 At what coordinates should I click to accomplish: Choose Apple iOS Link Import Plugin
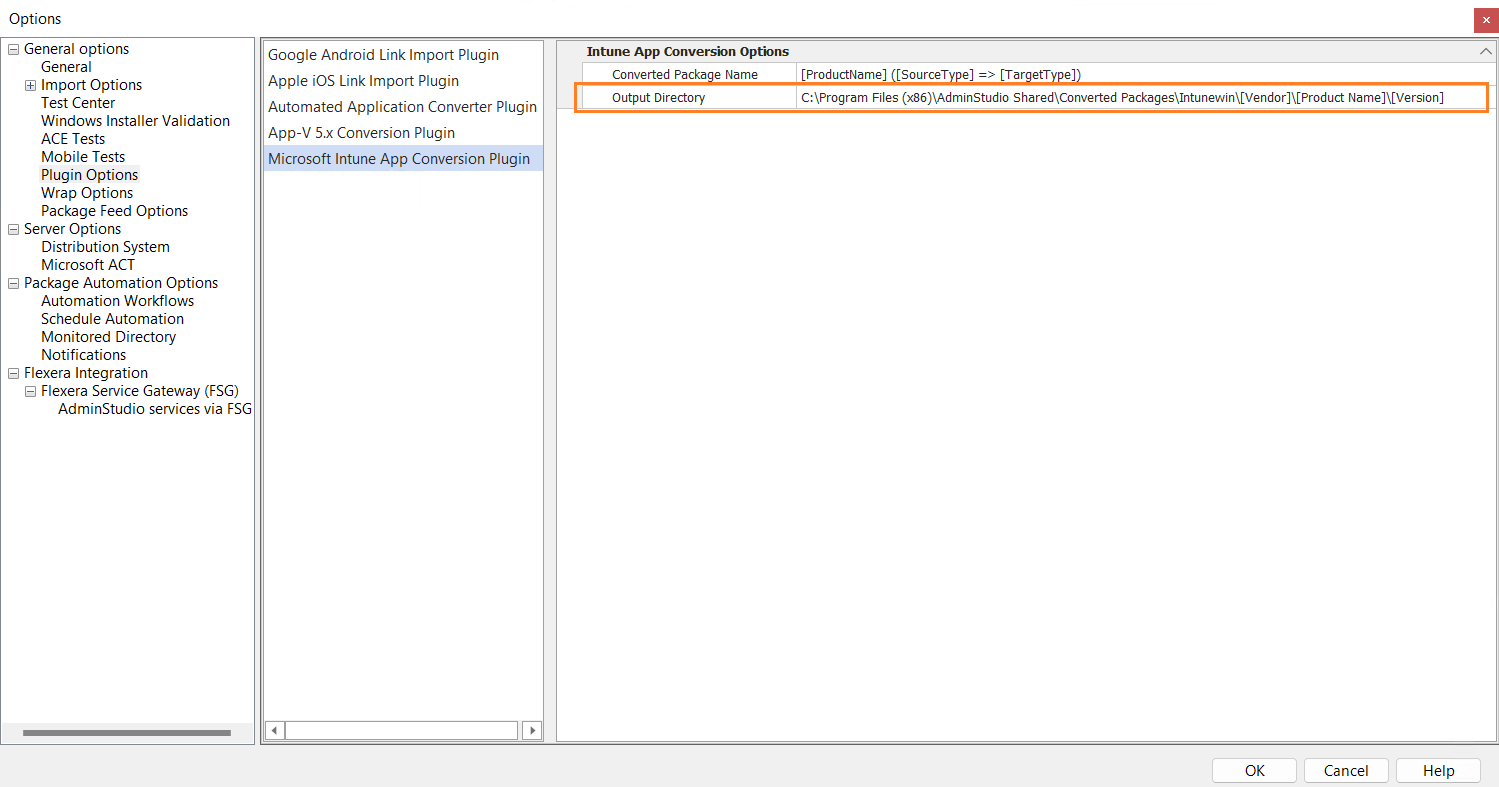coord(363,81)
